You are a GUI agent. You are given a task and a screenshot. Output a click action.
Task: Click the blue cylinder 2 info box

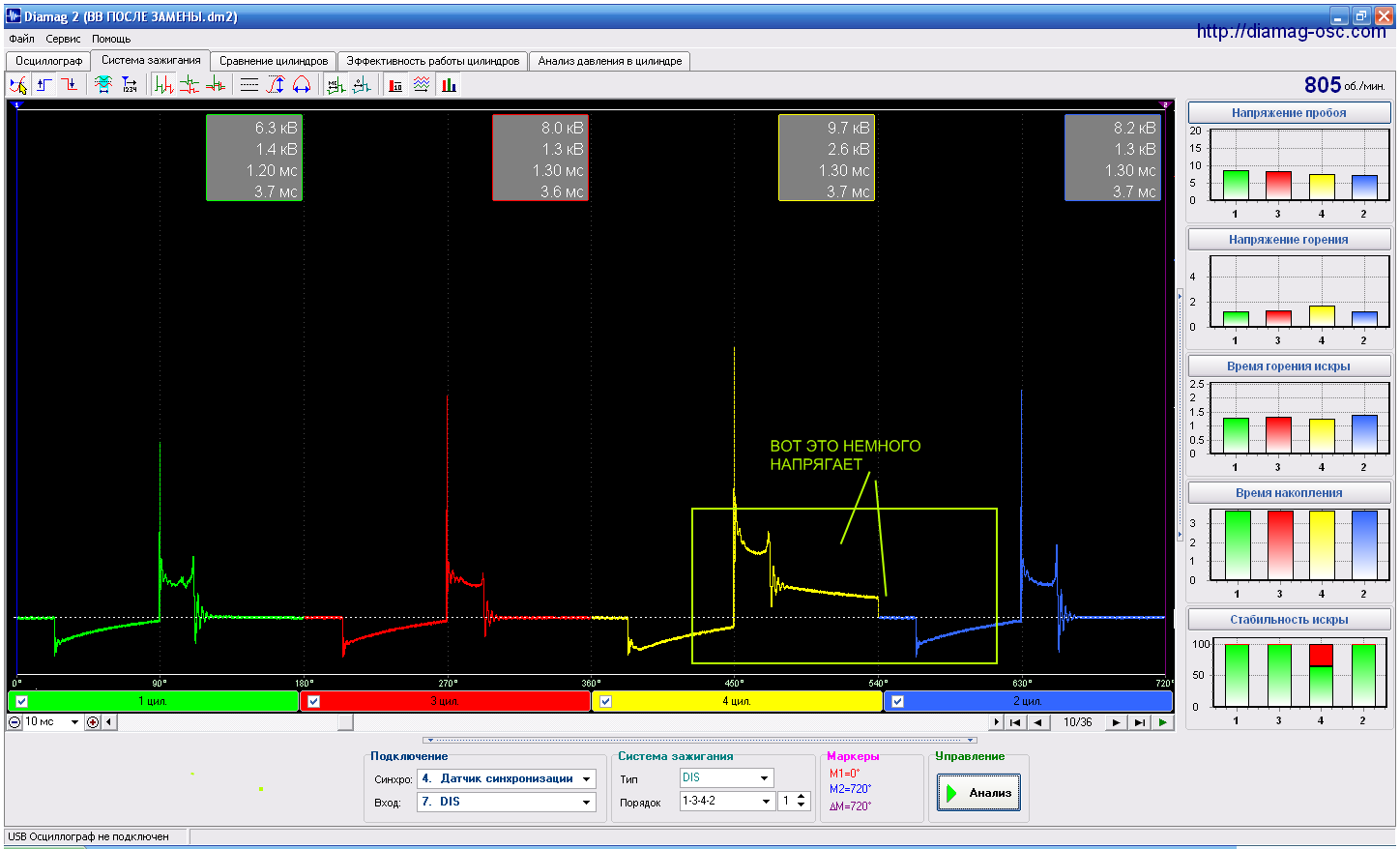[1113, 158]
